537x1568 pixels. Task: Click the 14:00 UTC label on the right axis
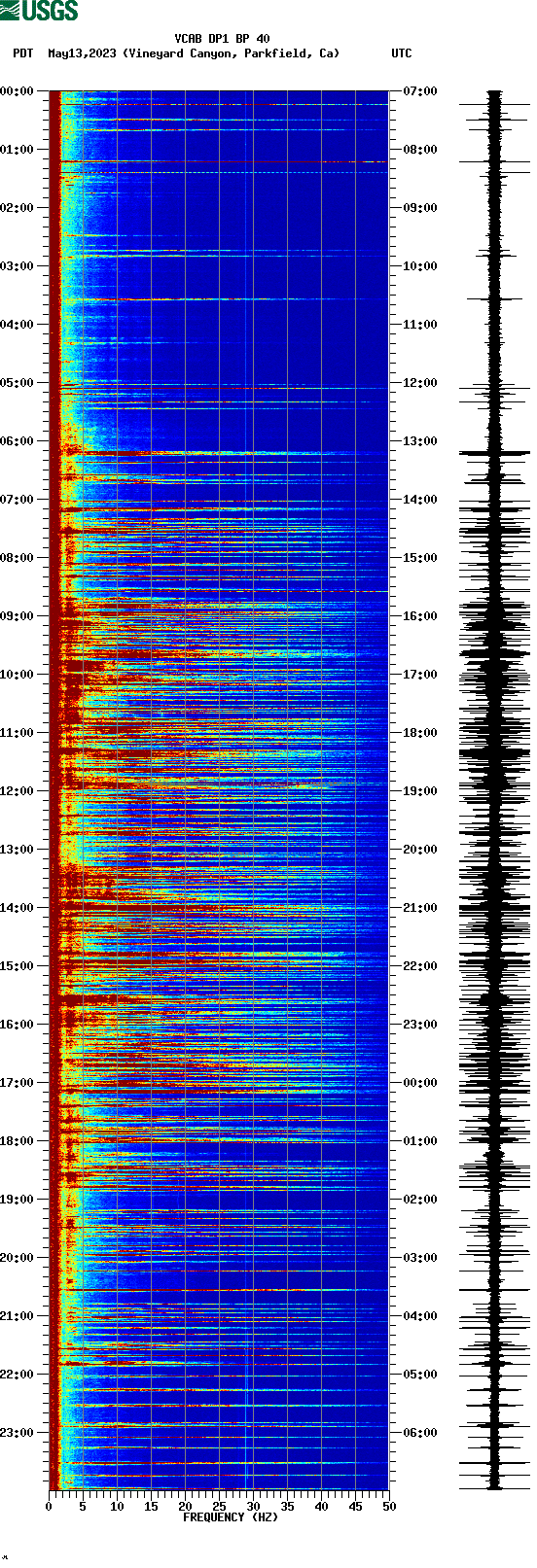420,500
